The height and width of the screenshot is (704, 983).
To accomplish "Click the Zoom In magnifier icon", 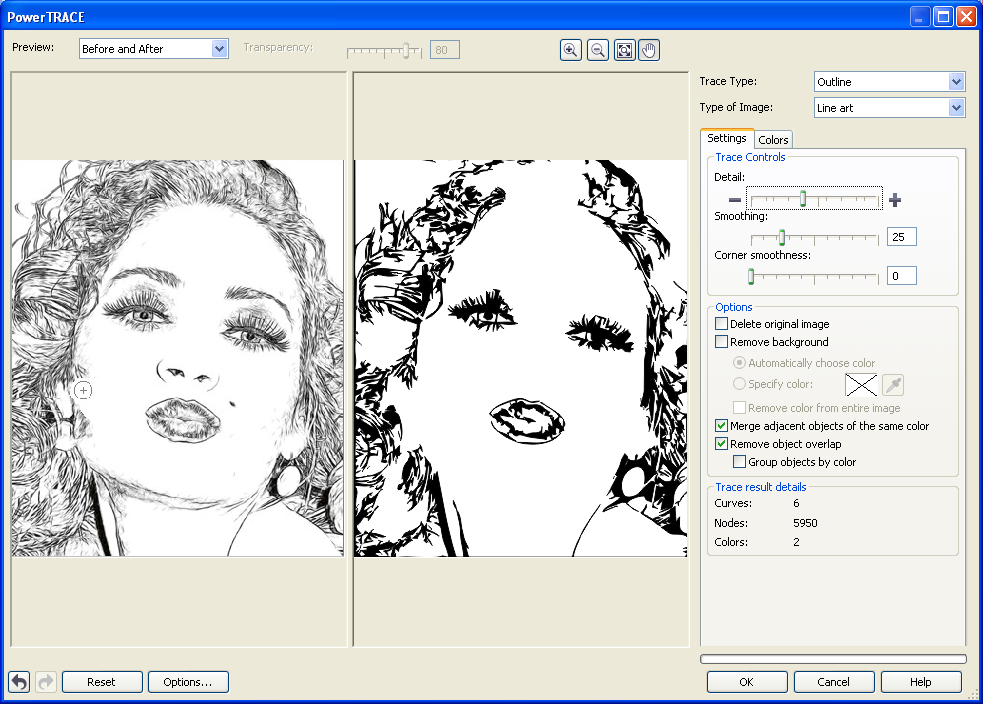I will coord(571,50).
